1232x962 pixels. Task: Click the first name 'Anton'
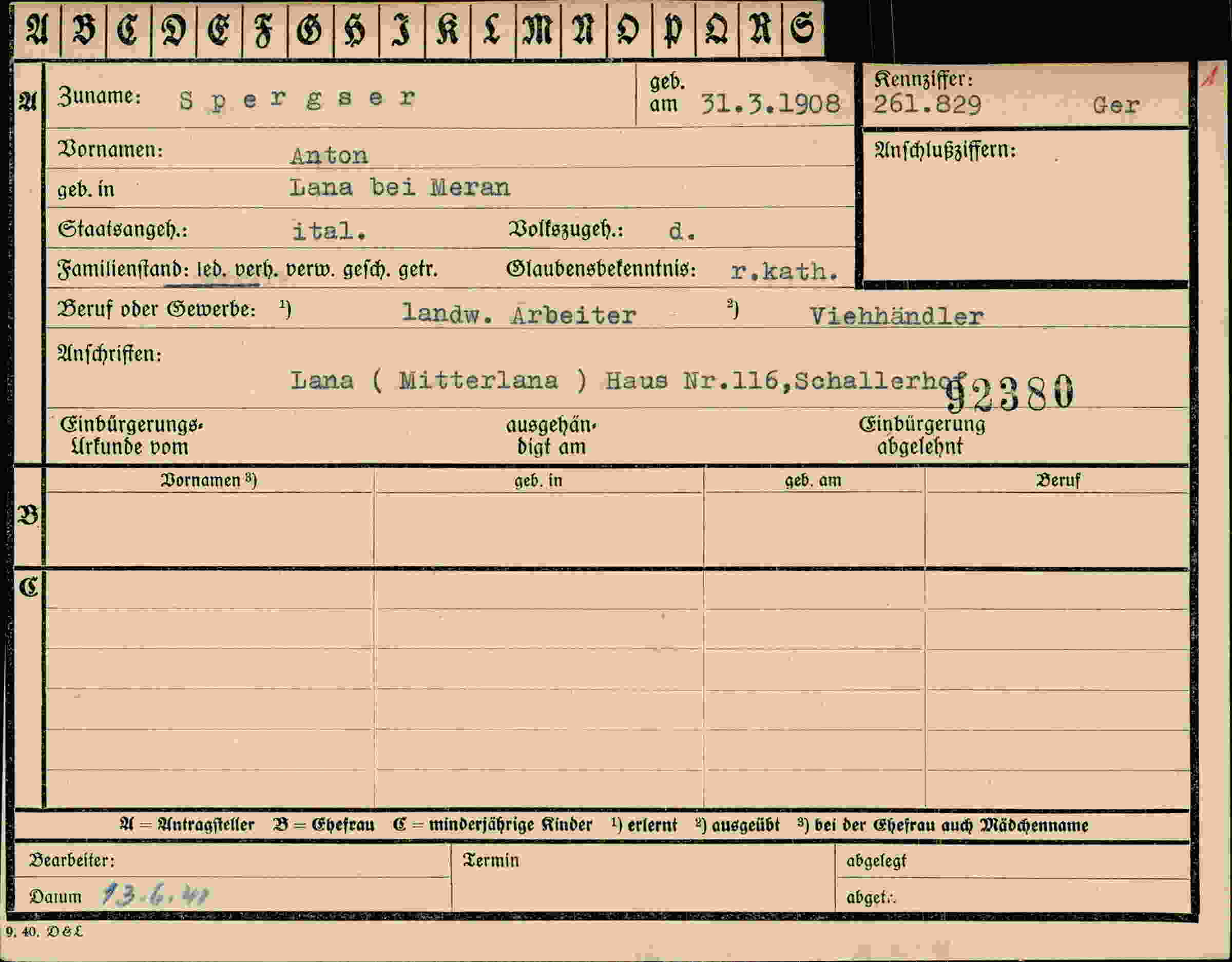[x=329, y=155]
